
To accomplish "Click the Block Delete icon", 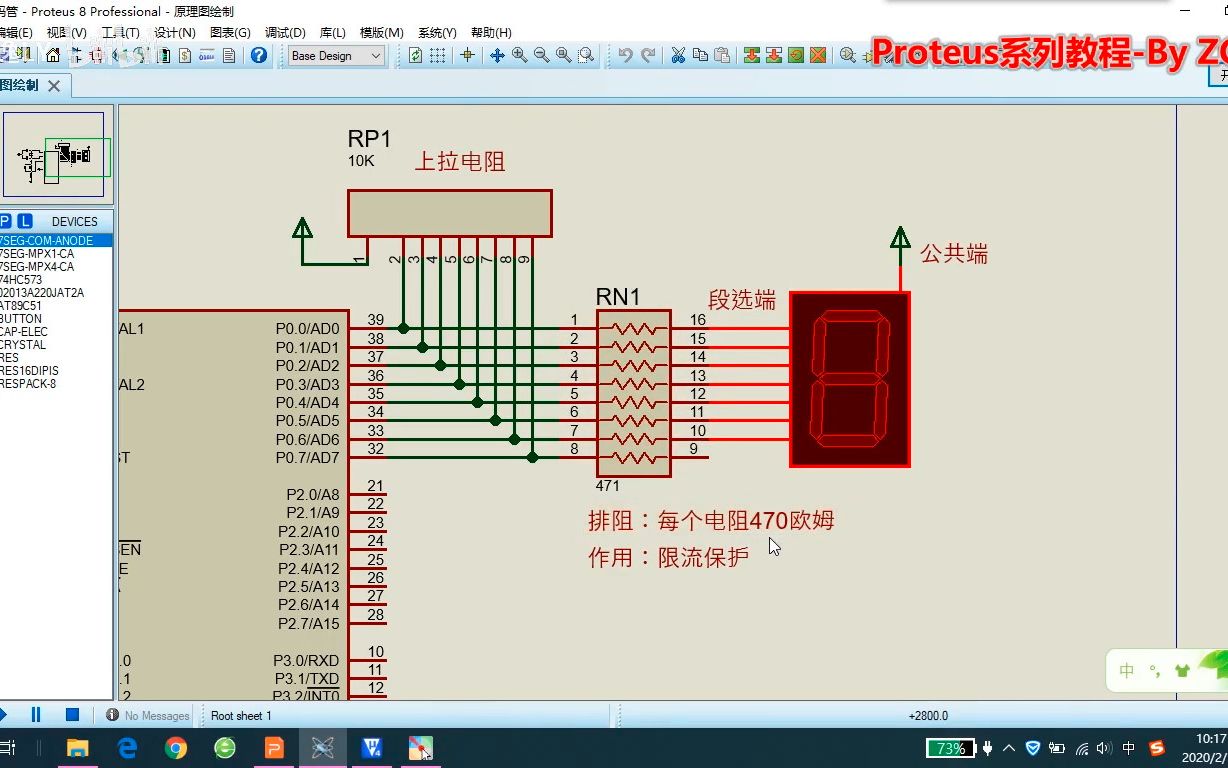I will [818, 56].
